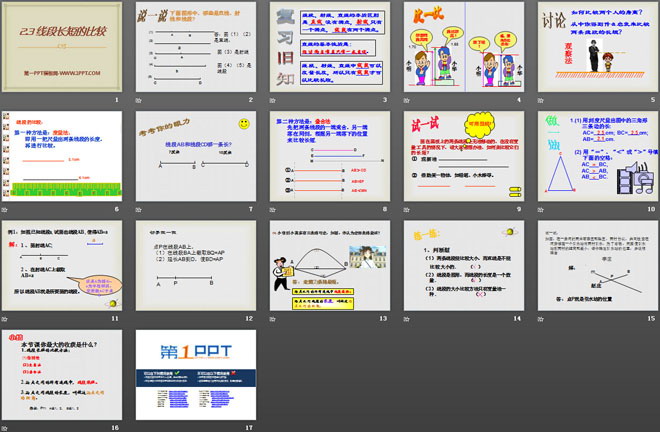Click the animation star icon under slide 2

138,100
